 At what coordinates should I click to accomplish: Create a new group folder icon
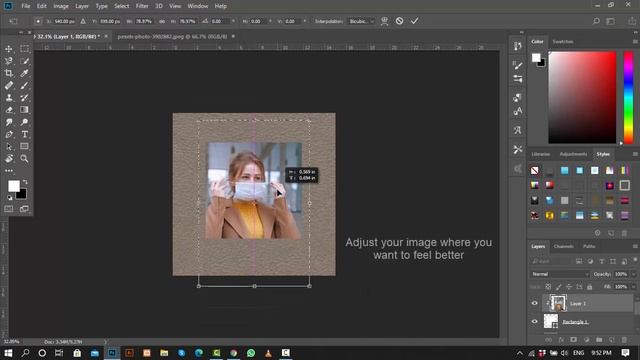coord(599,340)
